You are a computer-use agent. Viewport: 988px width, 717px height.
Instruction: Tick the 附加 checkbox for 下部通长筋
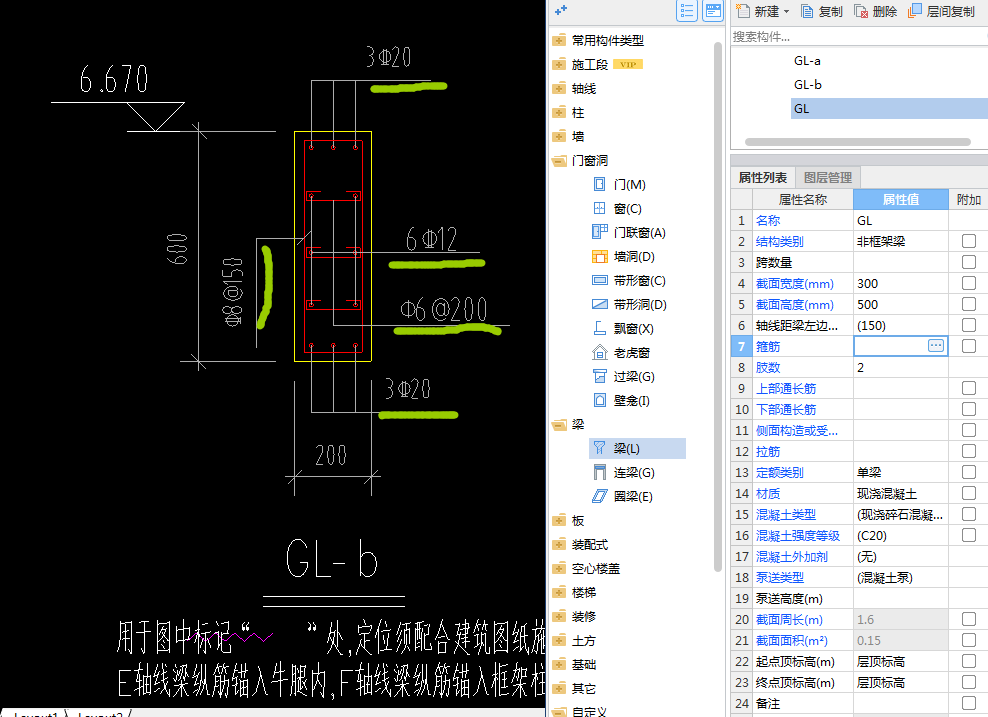(969, 409)
